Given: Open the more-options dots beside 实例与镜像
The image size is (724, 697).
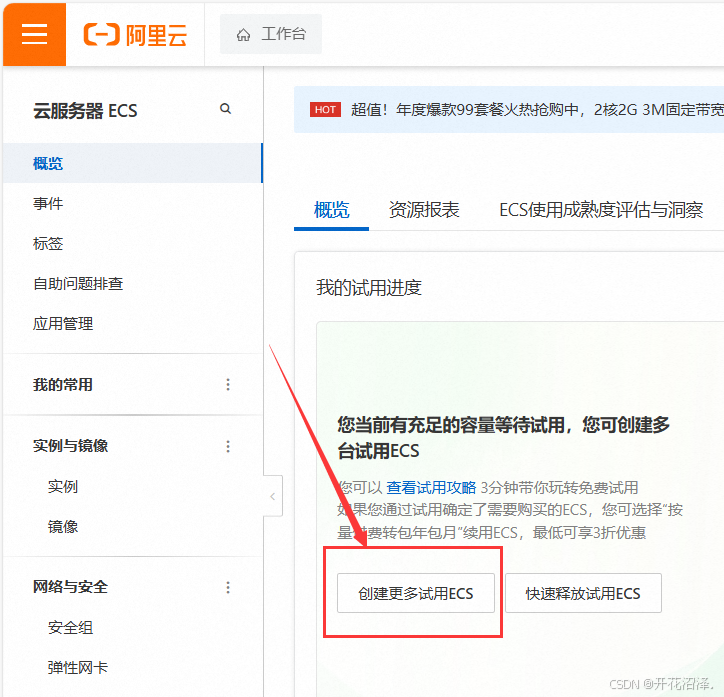Looking at the screenshot, I should [x=228, y=446].
